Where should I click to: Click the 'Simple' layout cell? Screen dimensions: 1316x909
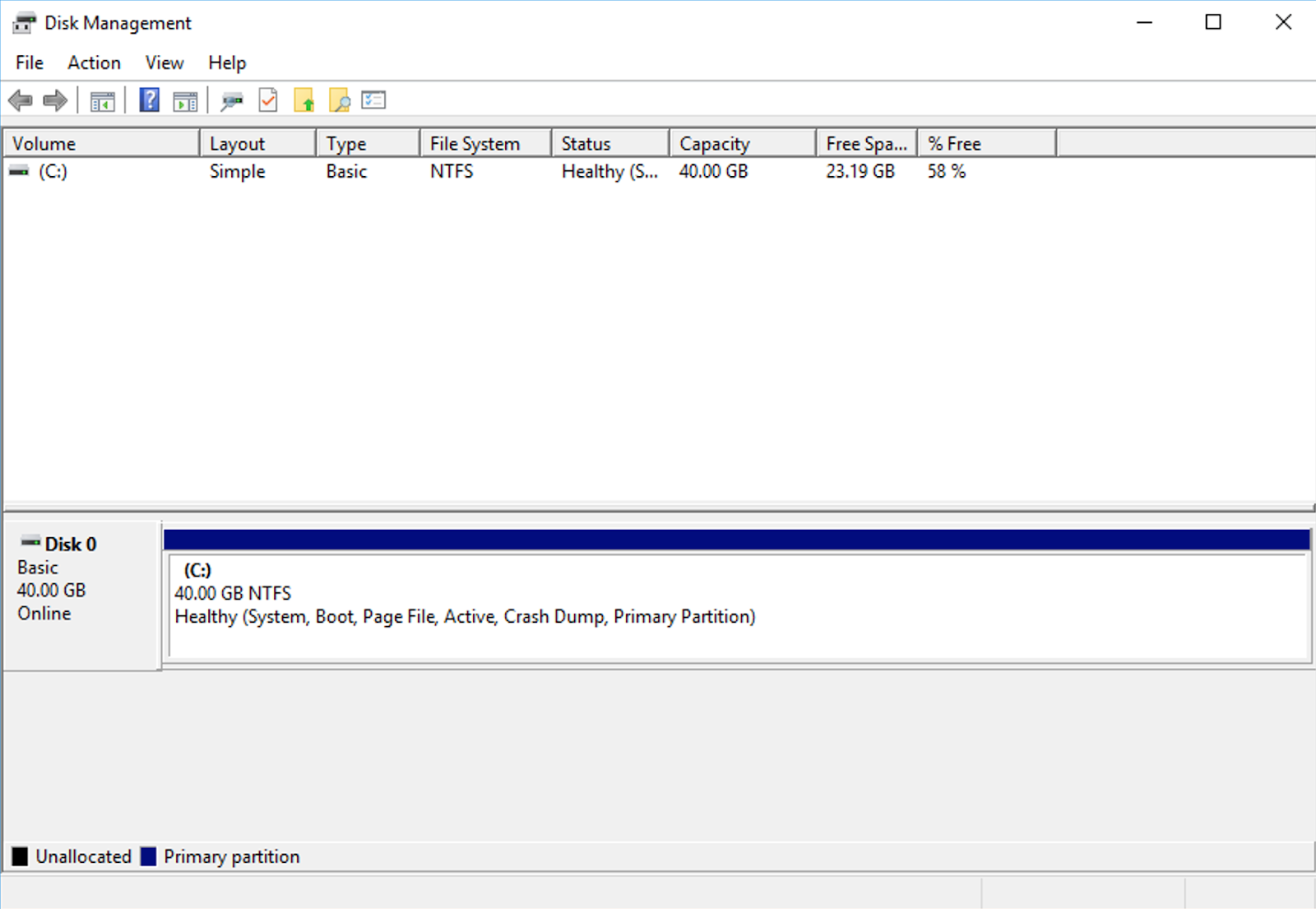[x=237, y=171]
